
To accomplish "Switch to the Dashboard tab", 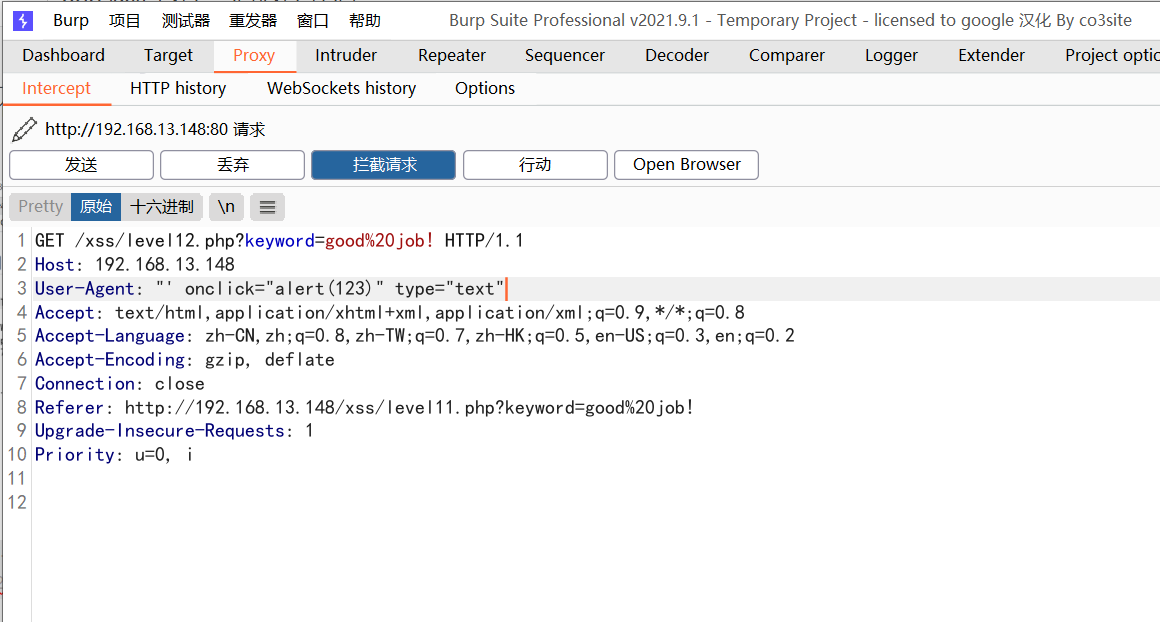I will point(64,55).
